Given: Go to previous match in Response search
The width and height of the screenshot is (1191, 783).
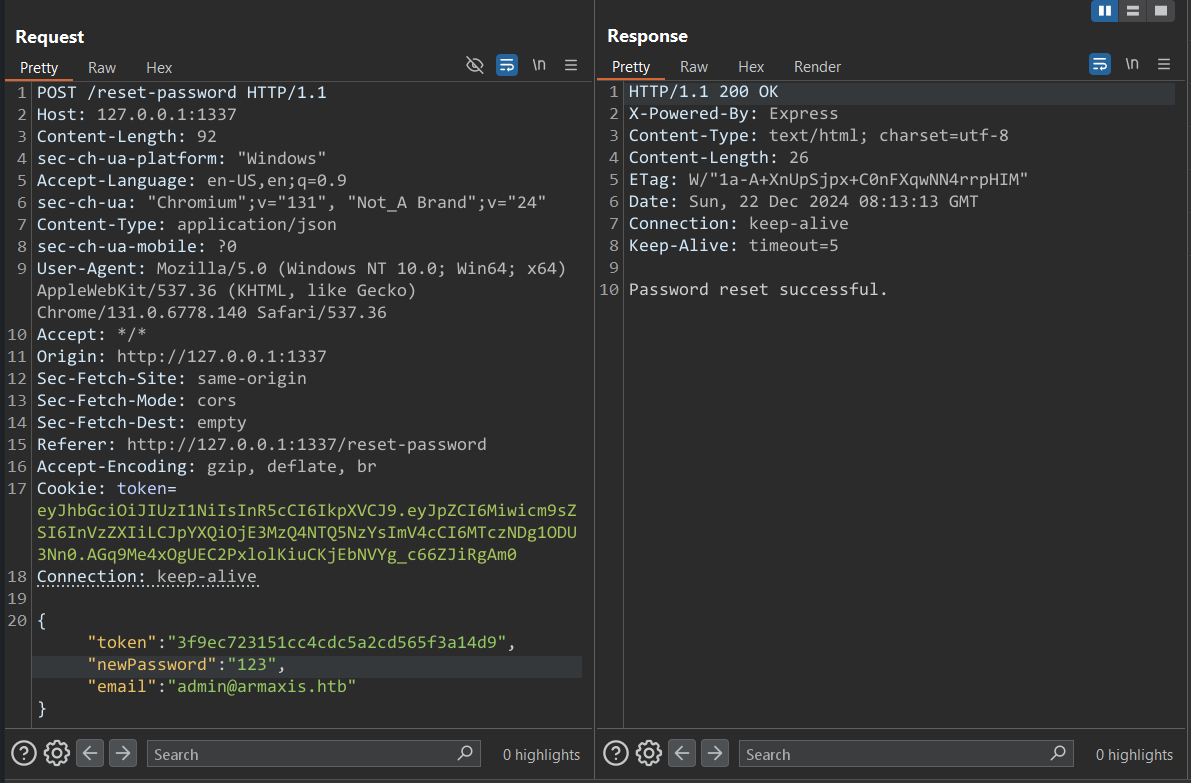Looking at the screenshot, I should 682,753.
